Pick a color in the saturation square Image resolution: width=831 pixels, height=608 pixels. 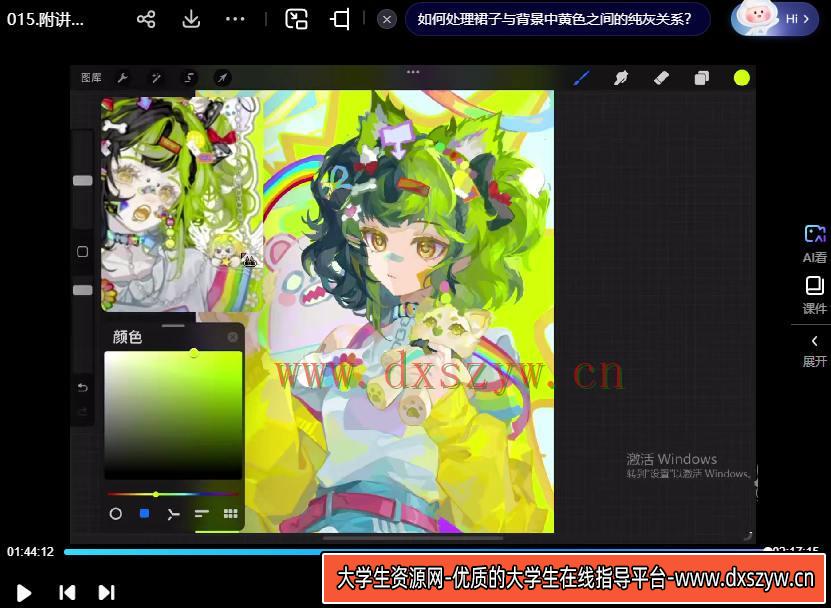click(173, 415)
